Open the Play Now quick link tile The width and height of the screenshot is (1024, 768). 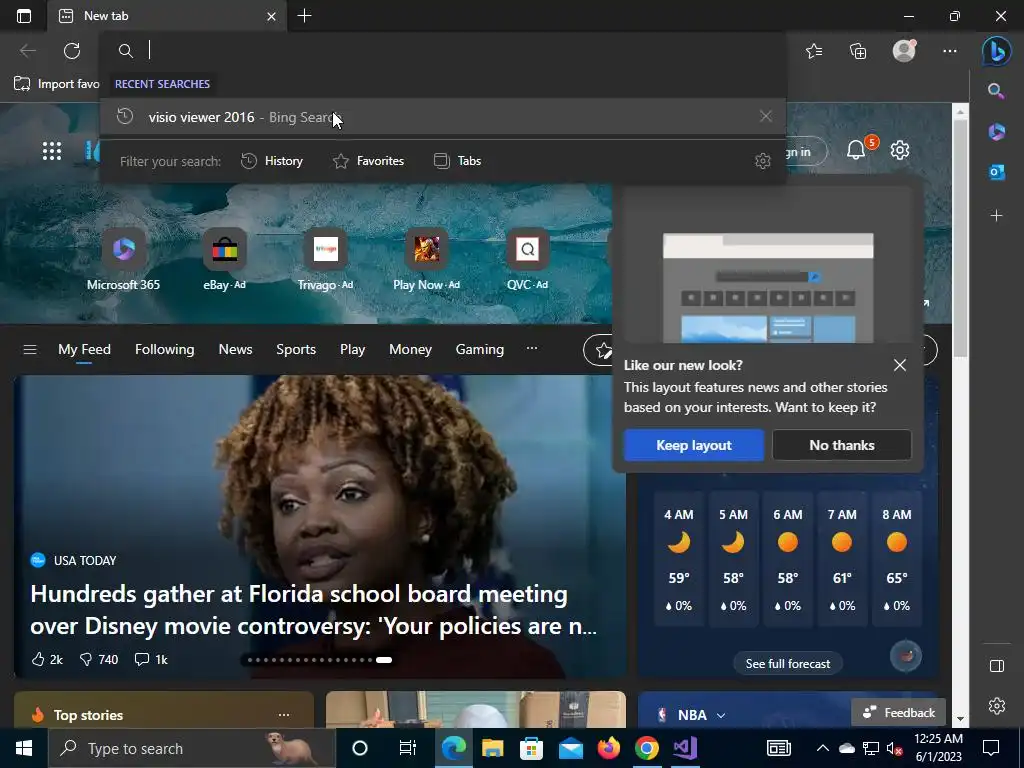coord(426,260)
